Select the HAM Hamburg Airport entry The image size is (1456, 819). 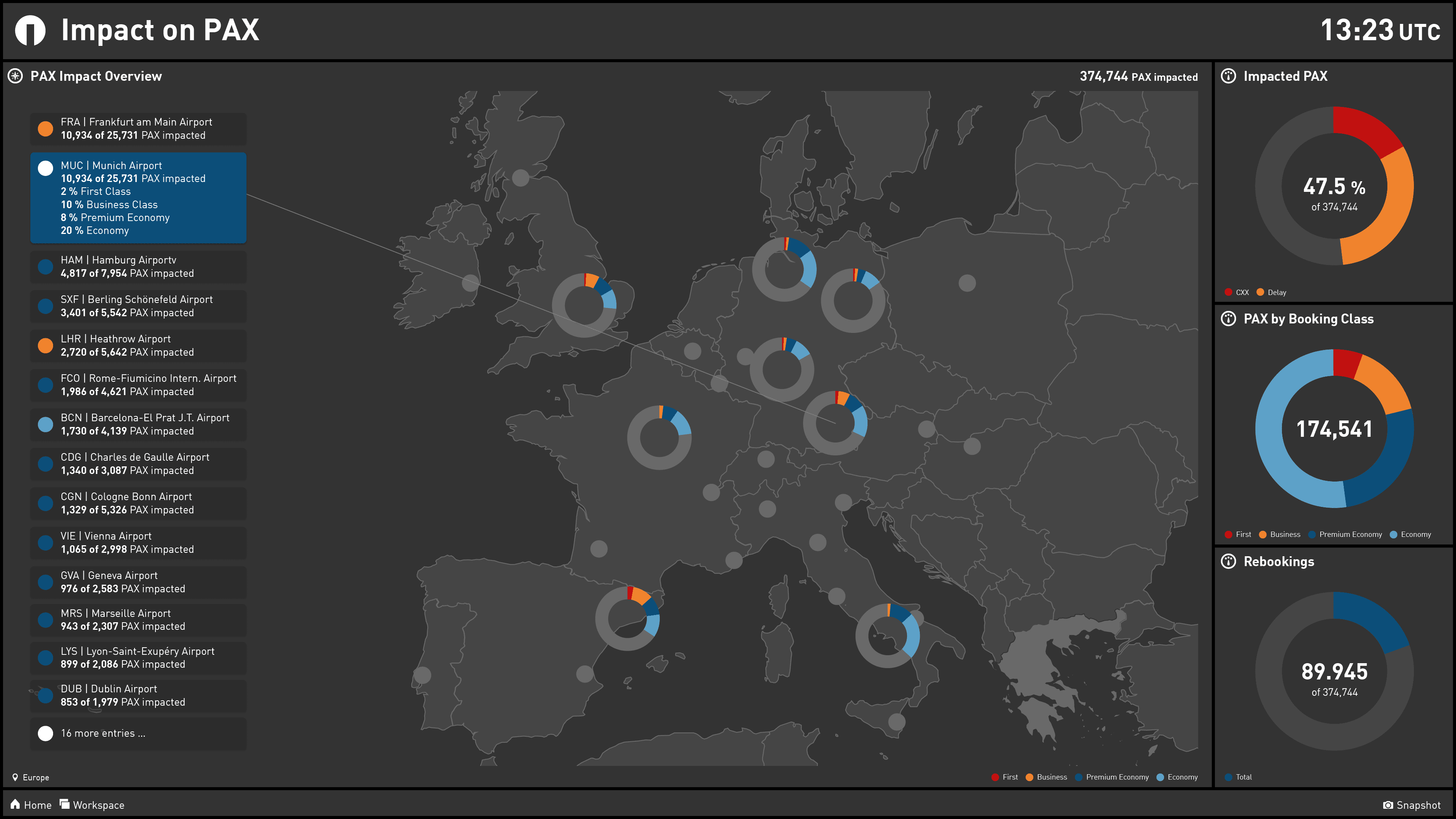[138, 267]
